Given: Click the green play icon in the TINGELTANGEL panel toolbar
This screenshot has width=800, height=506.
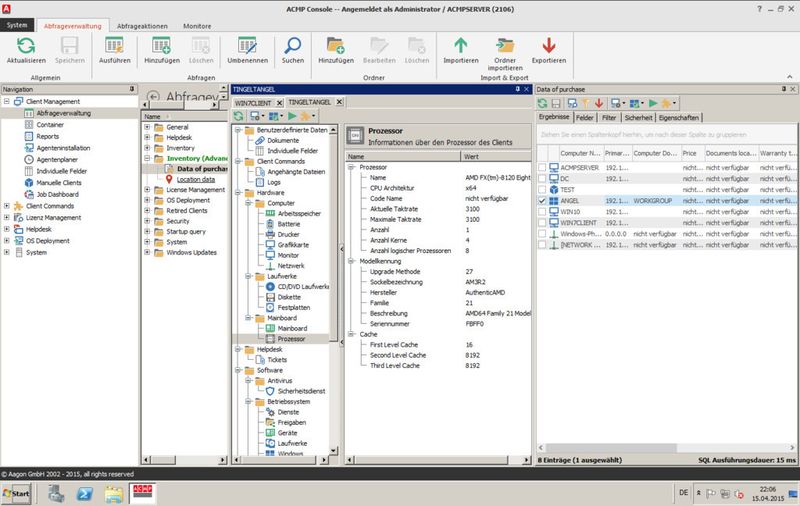Looking at the screenshot, I should click(x=292, y=117).
